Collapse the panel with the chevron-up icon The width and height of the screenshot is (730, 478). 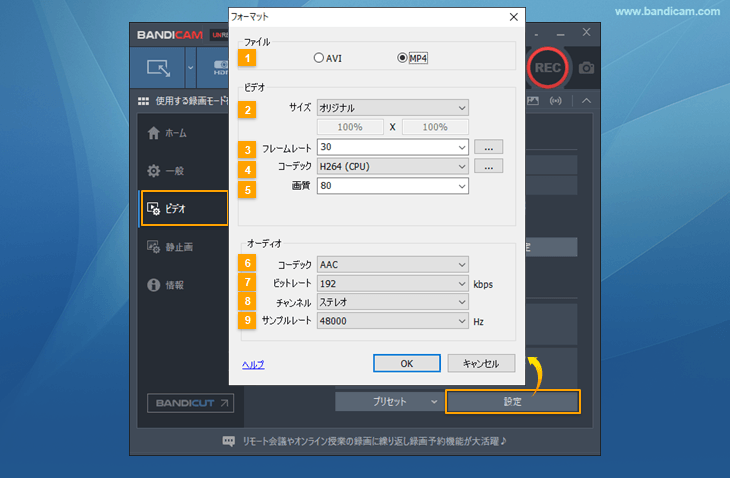(586, 101)
